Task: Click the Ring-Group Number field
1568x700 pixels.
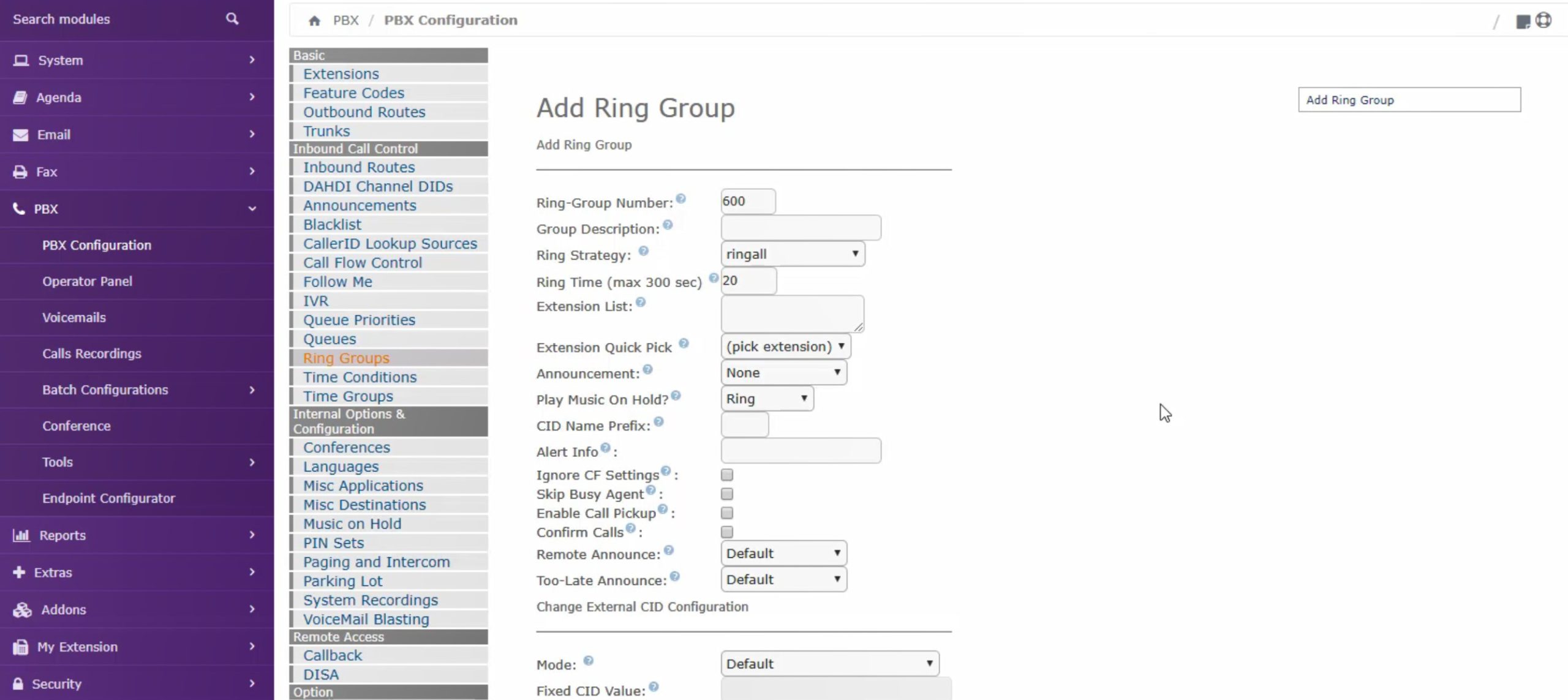Action: 748,201
